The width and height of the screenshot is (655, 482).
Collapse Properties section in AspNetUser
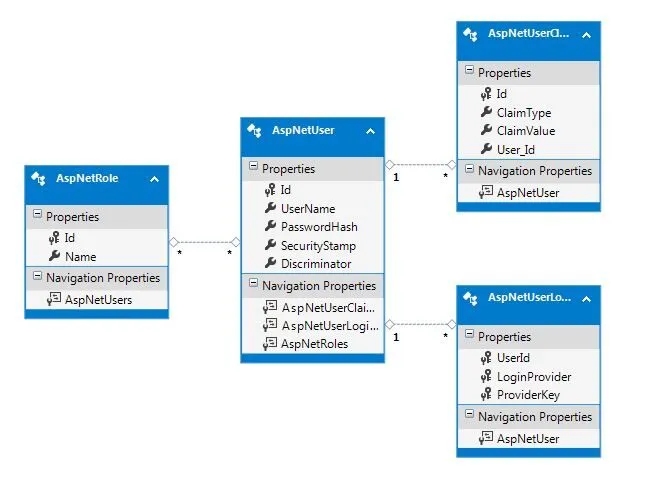254,166
